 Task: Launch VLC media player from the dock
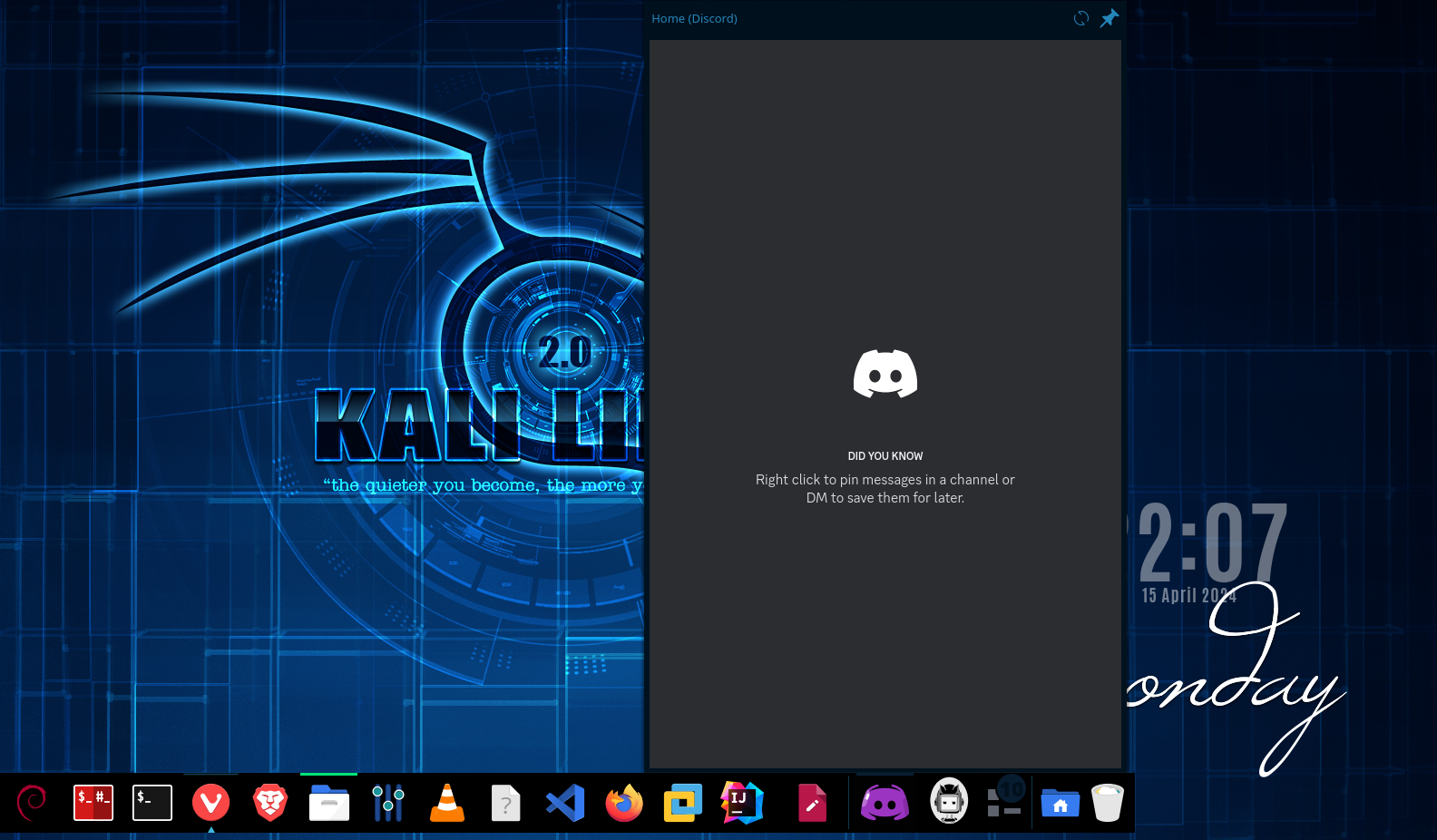click(447, 803)
